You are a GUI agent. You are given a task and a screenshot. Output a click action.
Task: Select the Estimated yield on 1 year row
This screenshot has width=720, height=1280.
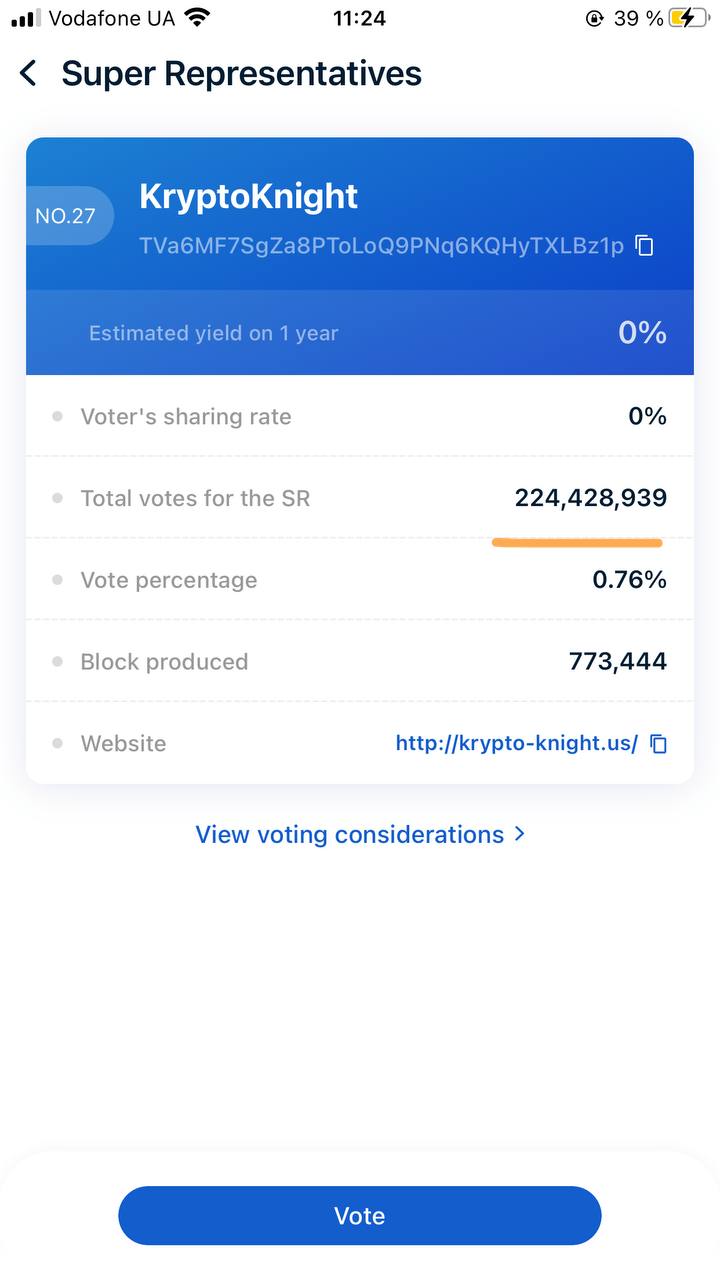360,333
